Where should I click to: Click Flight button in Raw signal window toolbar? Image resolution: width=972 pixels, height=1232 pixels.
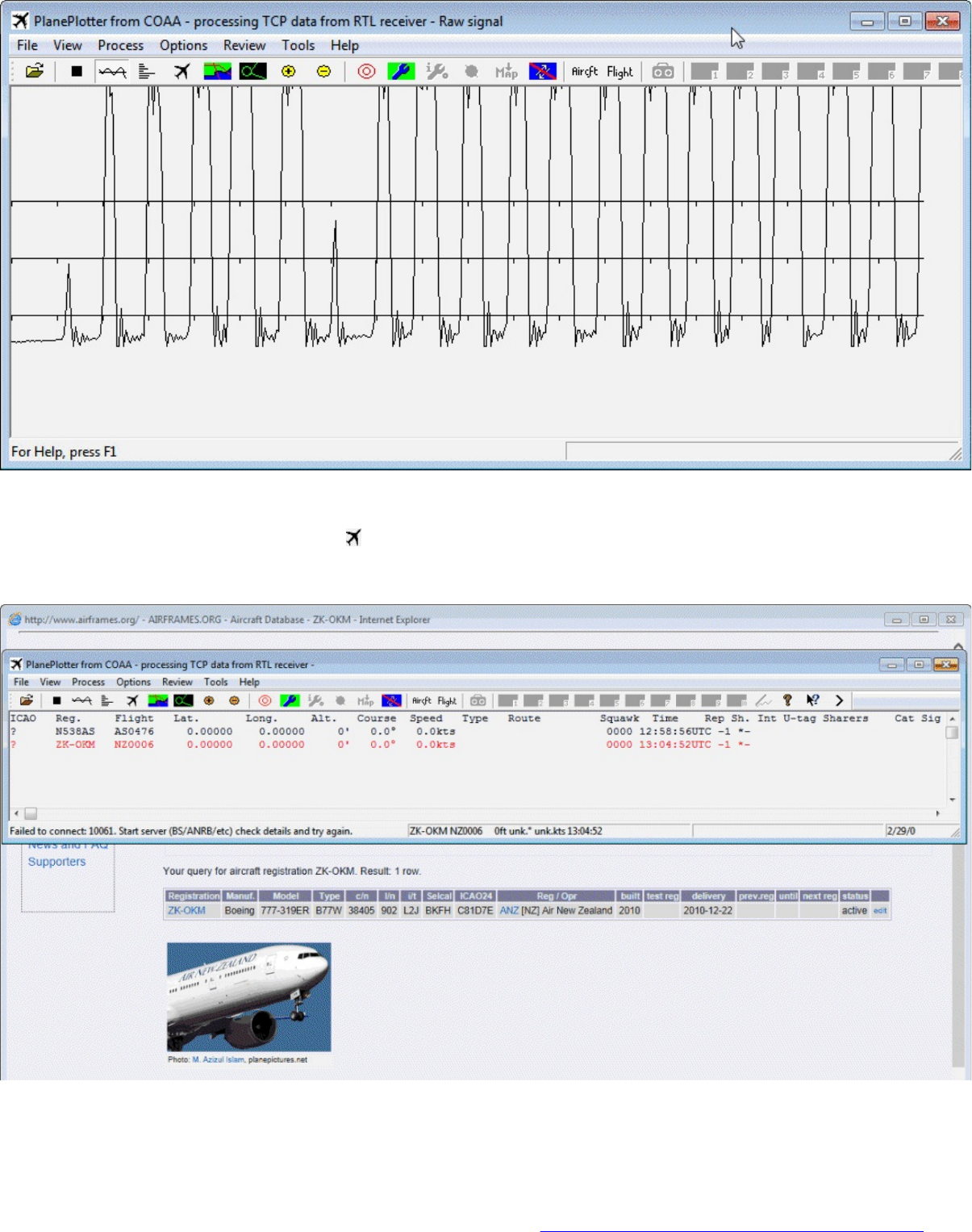(619, 71)
